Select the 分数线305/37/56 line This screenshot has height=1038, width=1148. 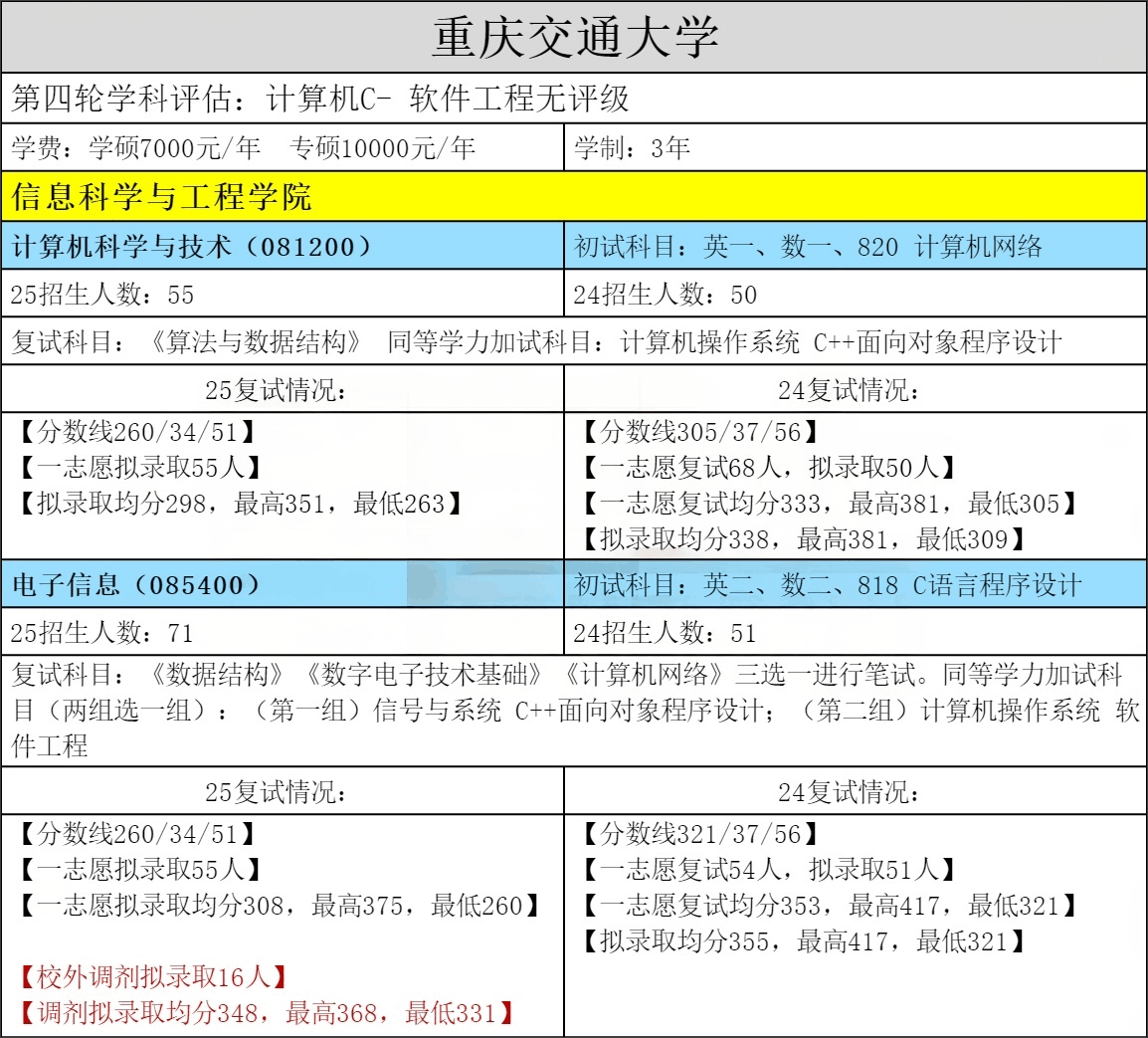click(698, 432)
